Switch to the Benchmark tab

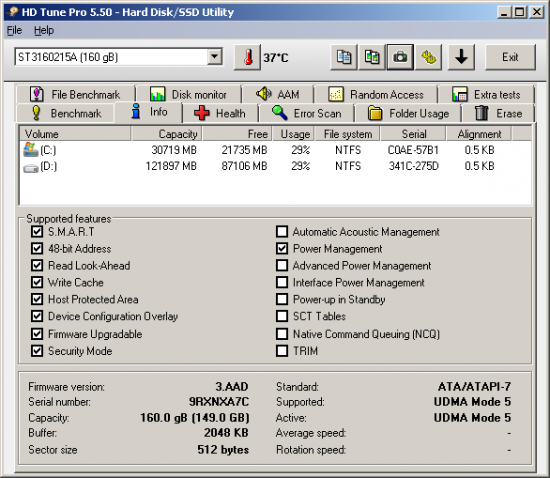point(65,113)
